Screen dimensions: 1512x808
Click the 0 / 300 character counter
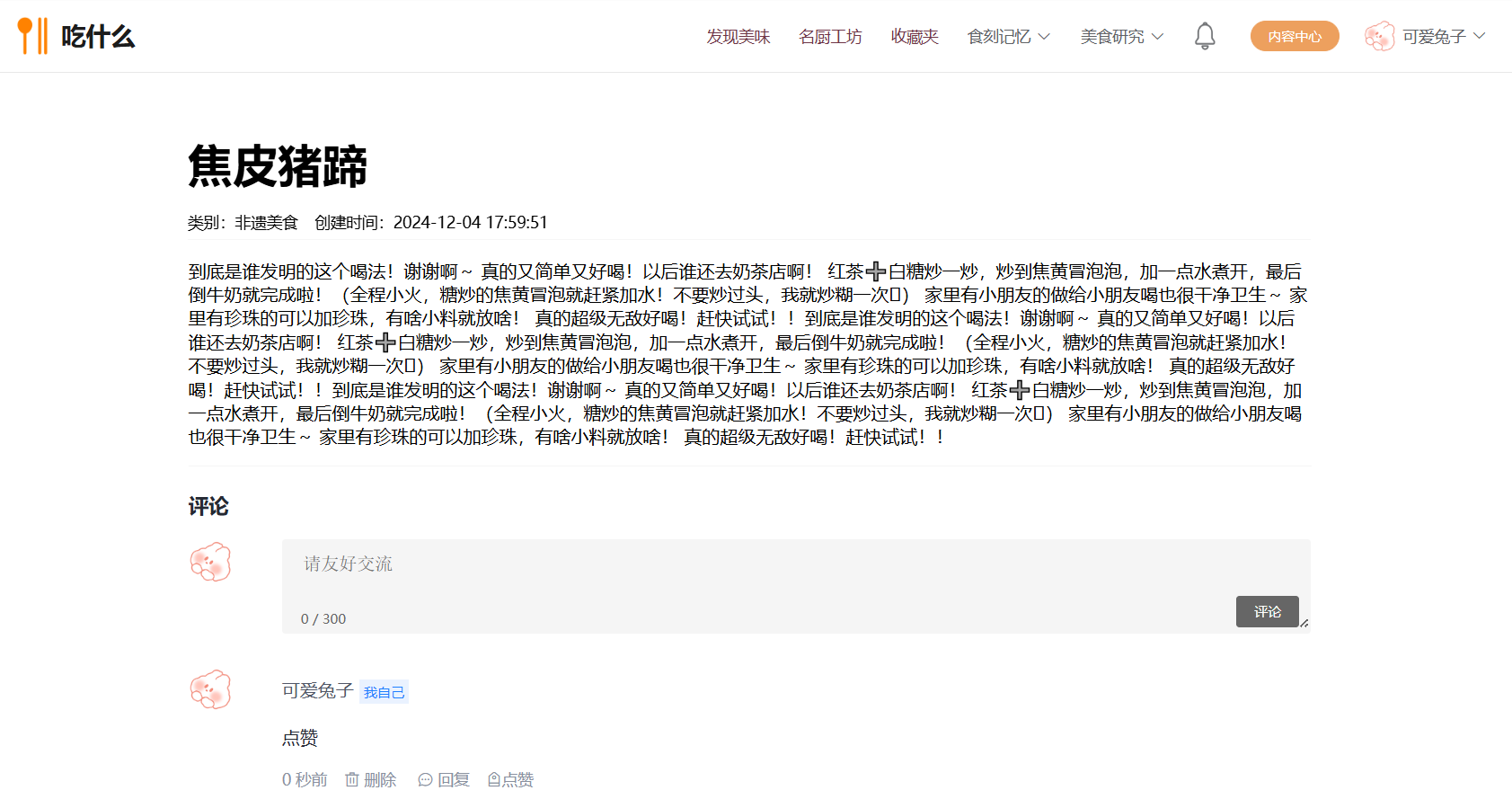click(x=323, y=618)
